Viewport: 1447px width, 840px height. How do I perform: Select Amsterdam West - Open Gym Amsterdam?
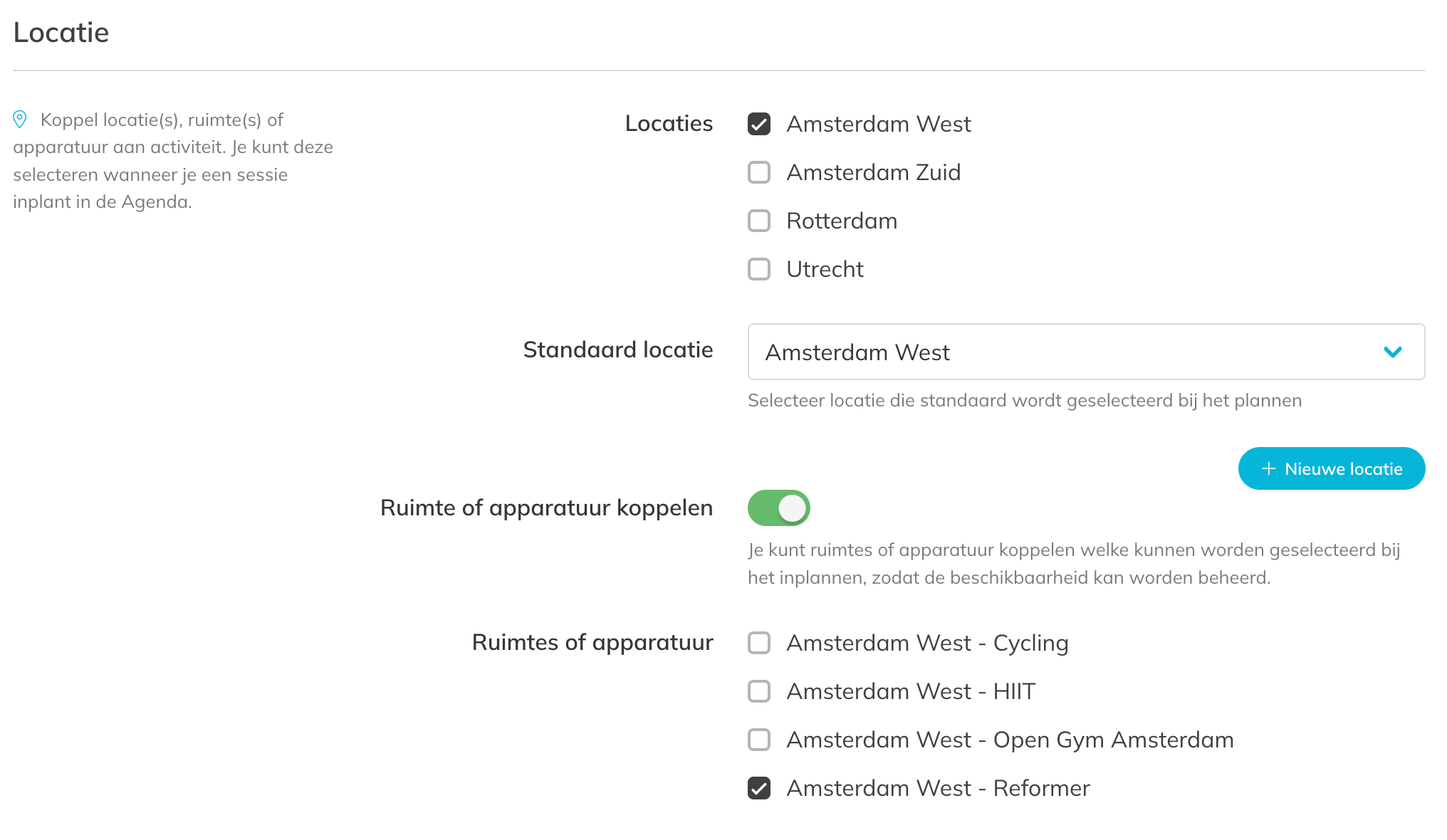759,740
